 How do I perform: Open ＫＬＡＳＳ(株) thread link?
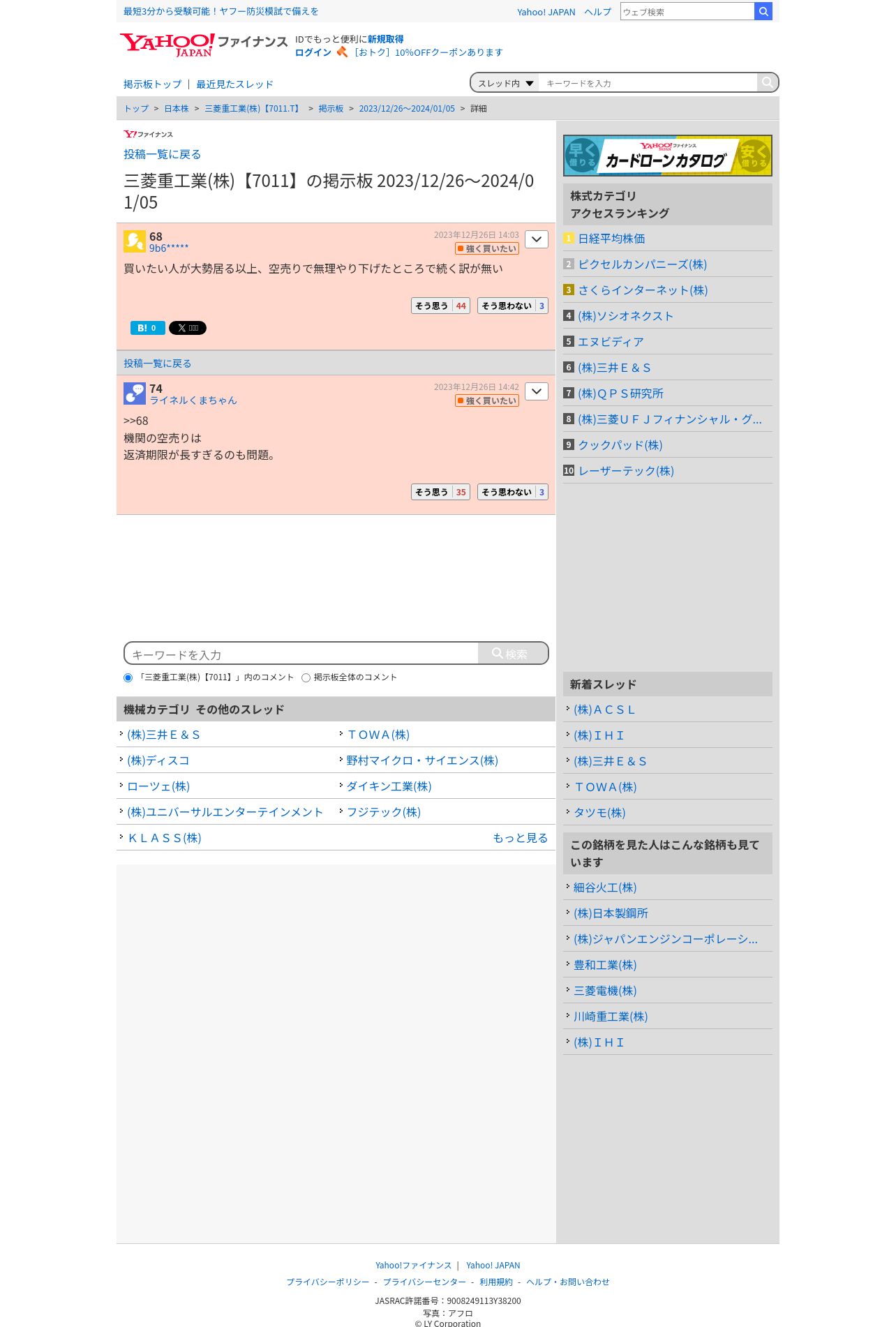[164, 838]
